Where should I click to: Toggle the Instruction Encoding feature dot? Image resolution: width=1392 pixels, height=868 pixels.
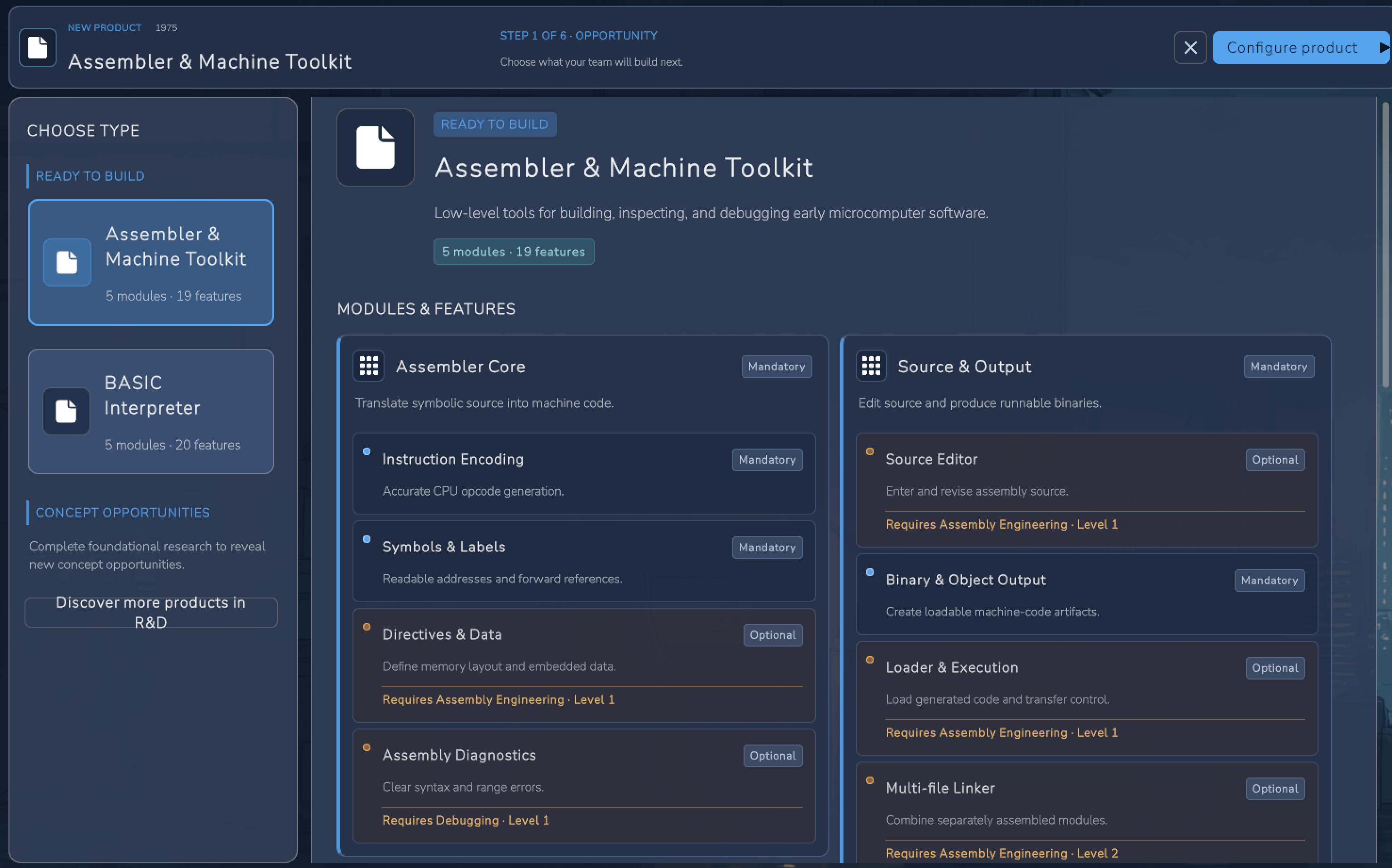point(367,451)
